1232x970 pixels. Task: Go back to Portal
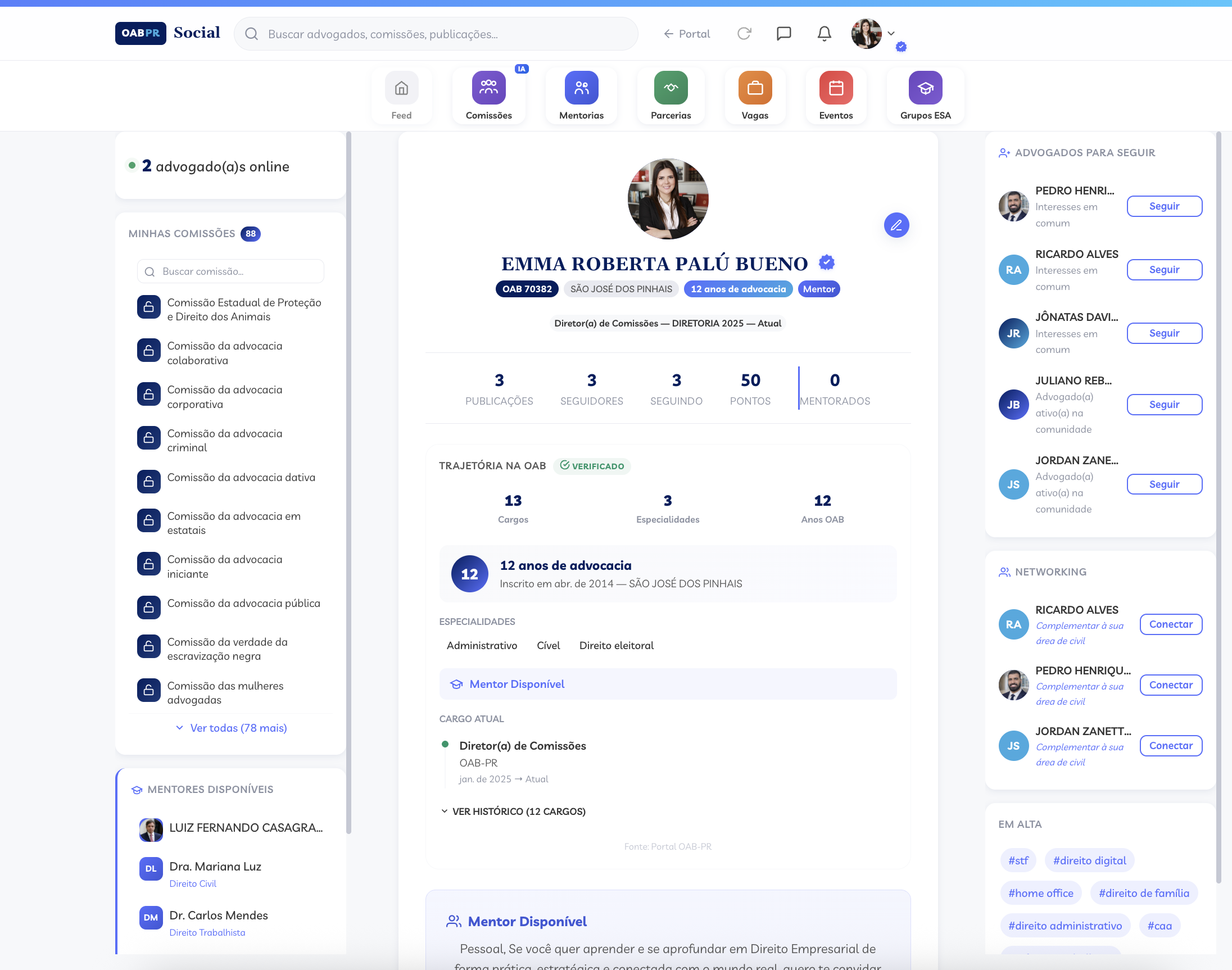click(686, 34)
